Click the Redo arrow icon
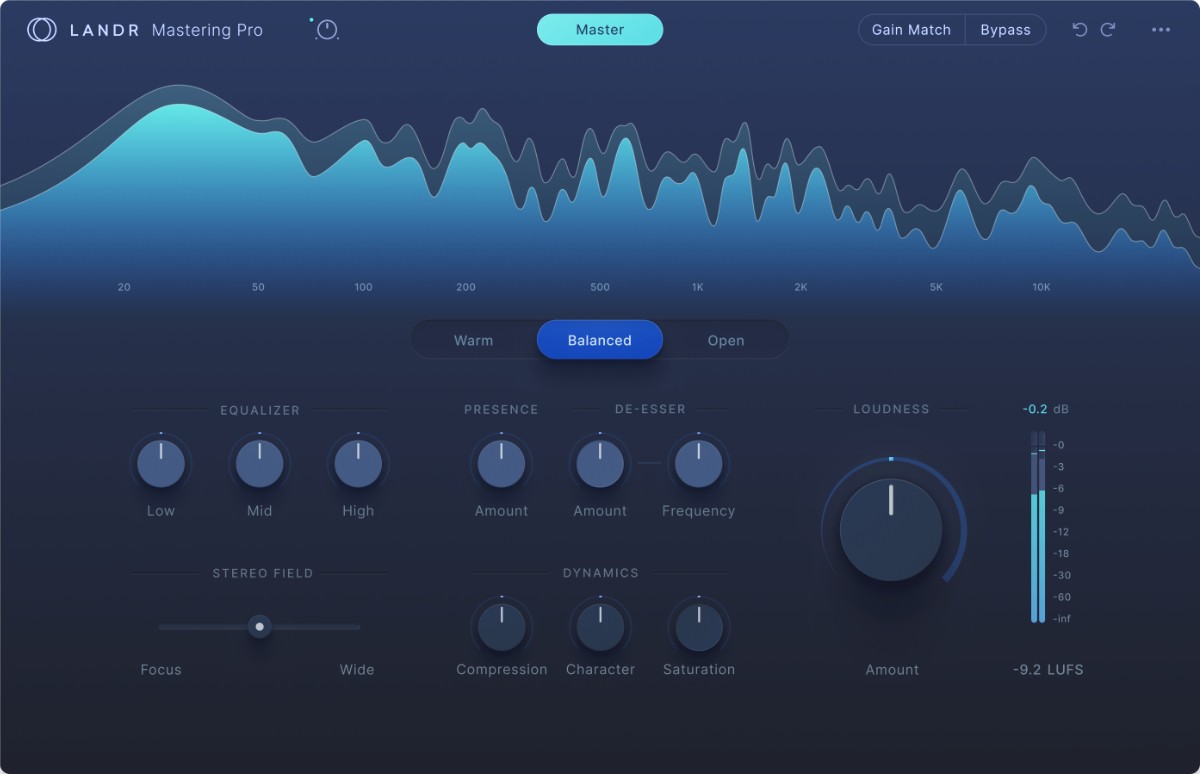Viewport: 1200px width, 774px height. (x=1108, y=30)
